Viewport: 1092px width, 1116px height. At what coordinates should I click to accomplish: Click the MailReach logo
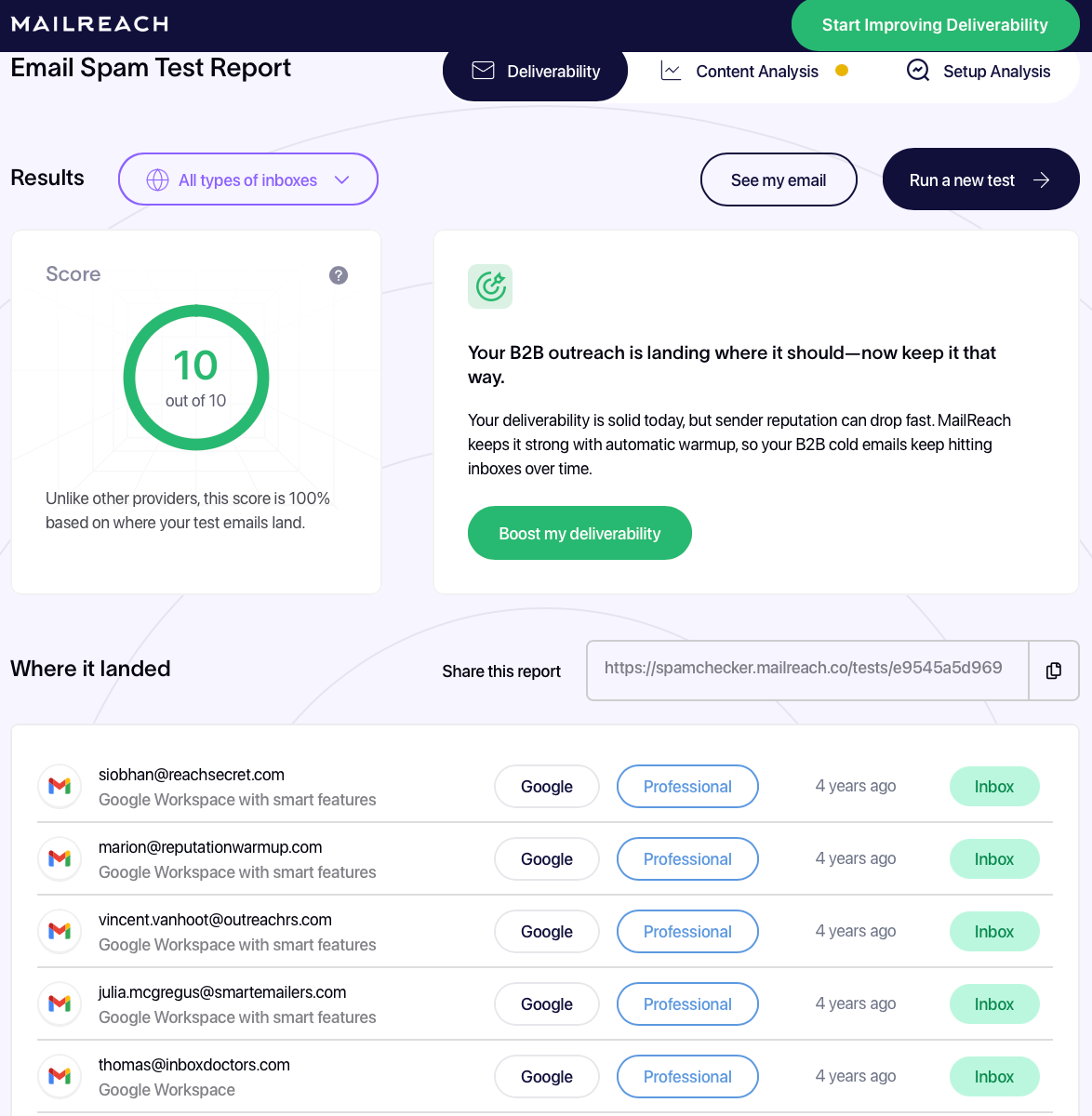click(x=87, y=25)
